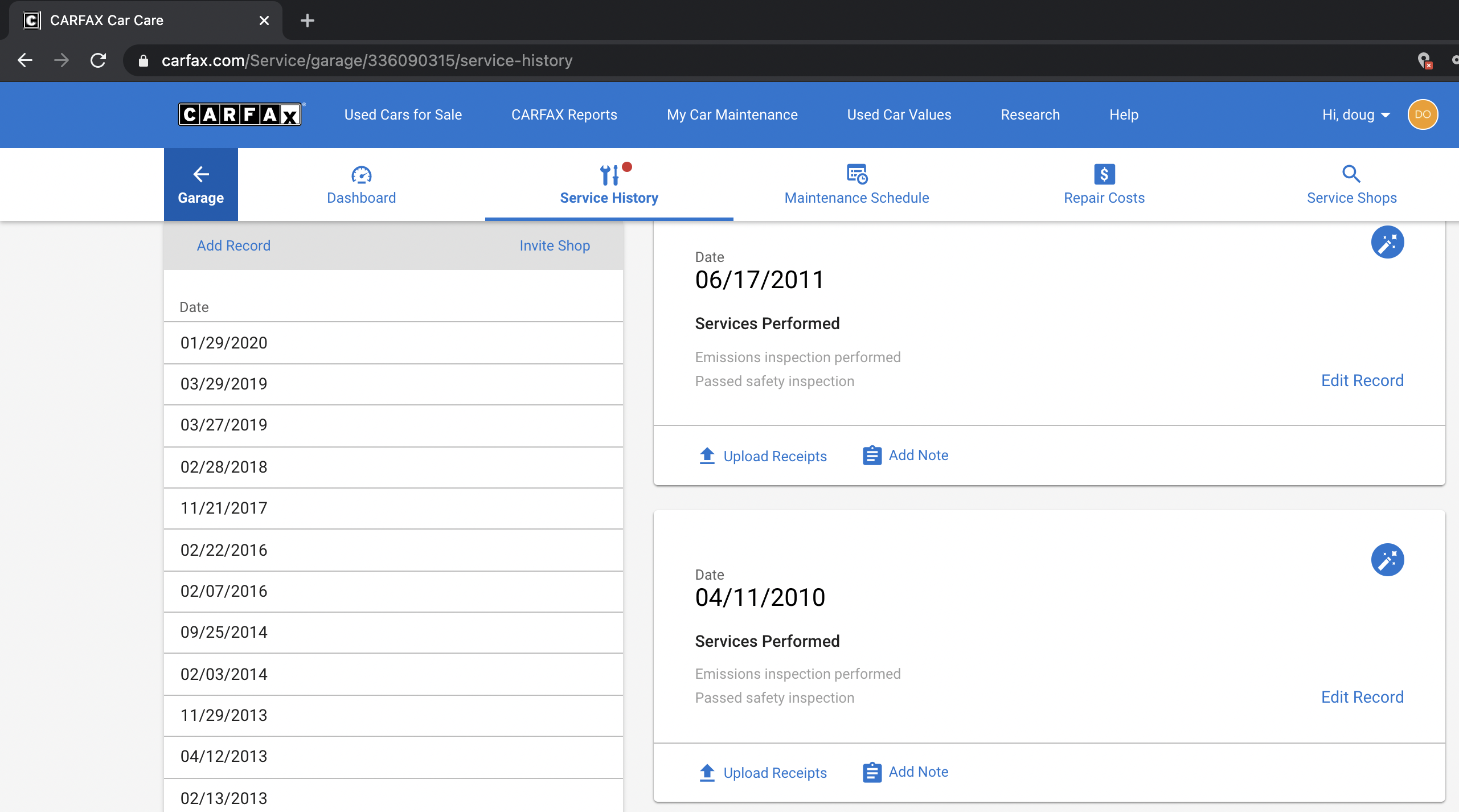Click upload arrow icon in 04/11/2010 record

coord(707,773)
